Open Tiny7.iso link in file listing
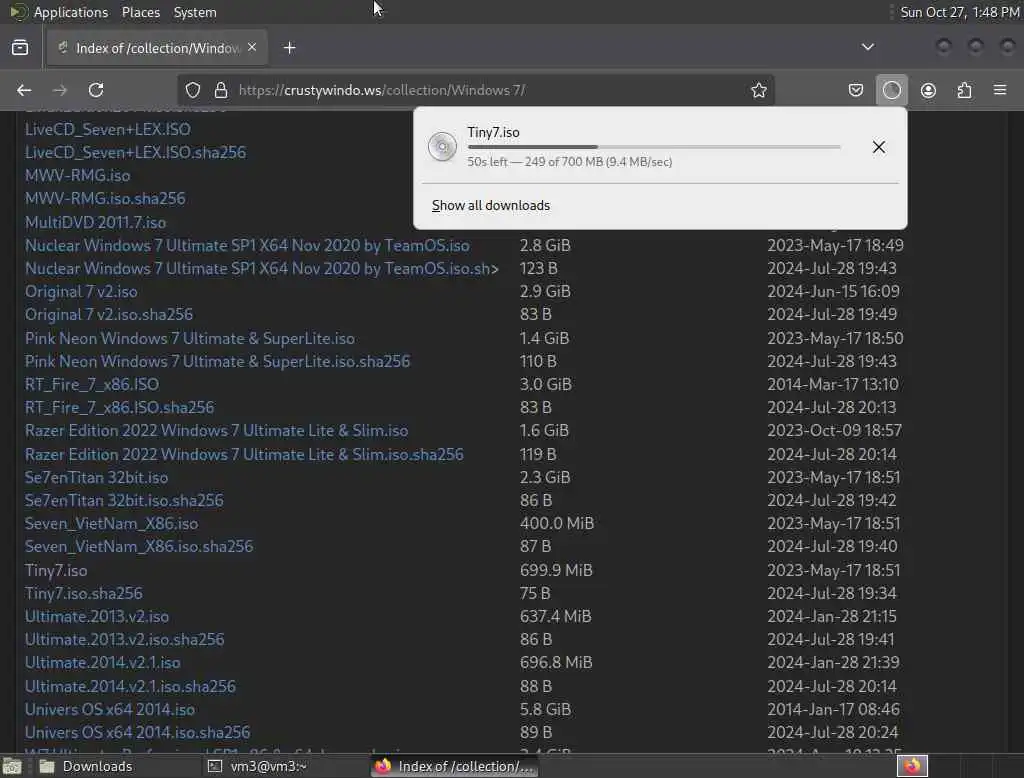 point(56,570)
